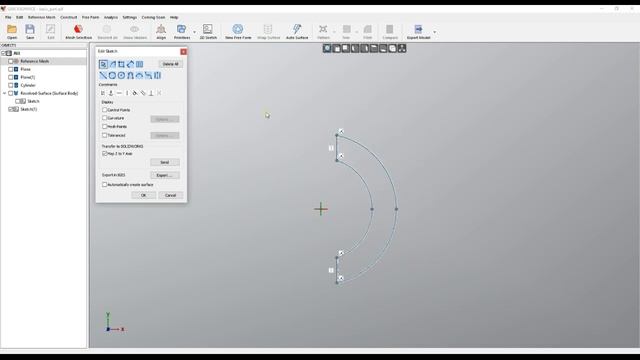Click the Pattern toolbar icon
This screenshot has width=640, height=360.
(x=323, y=31)
